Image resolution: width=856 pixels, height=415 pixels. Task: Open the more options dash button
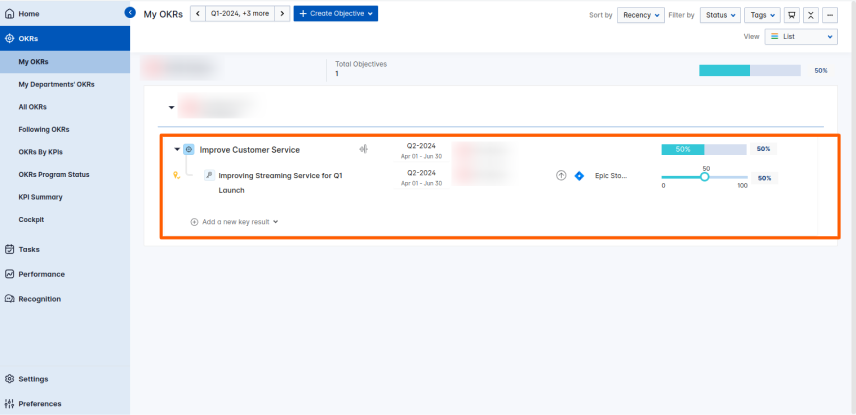click(830, 15)
